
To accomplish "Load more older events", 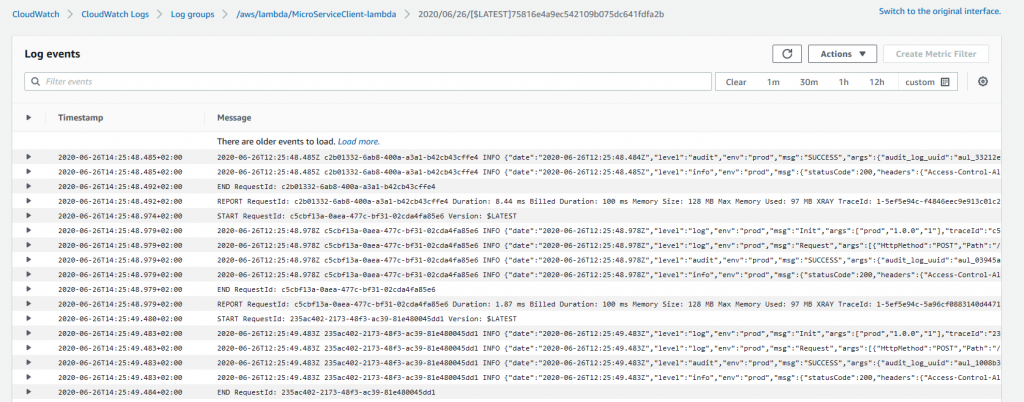I will click(358, 141).
